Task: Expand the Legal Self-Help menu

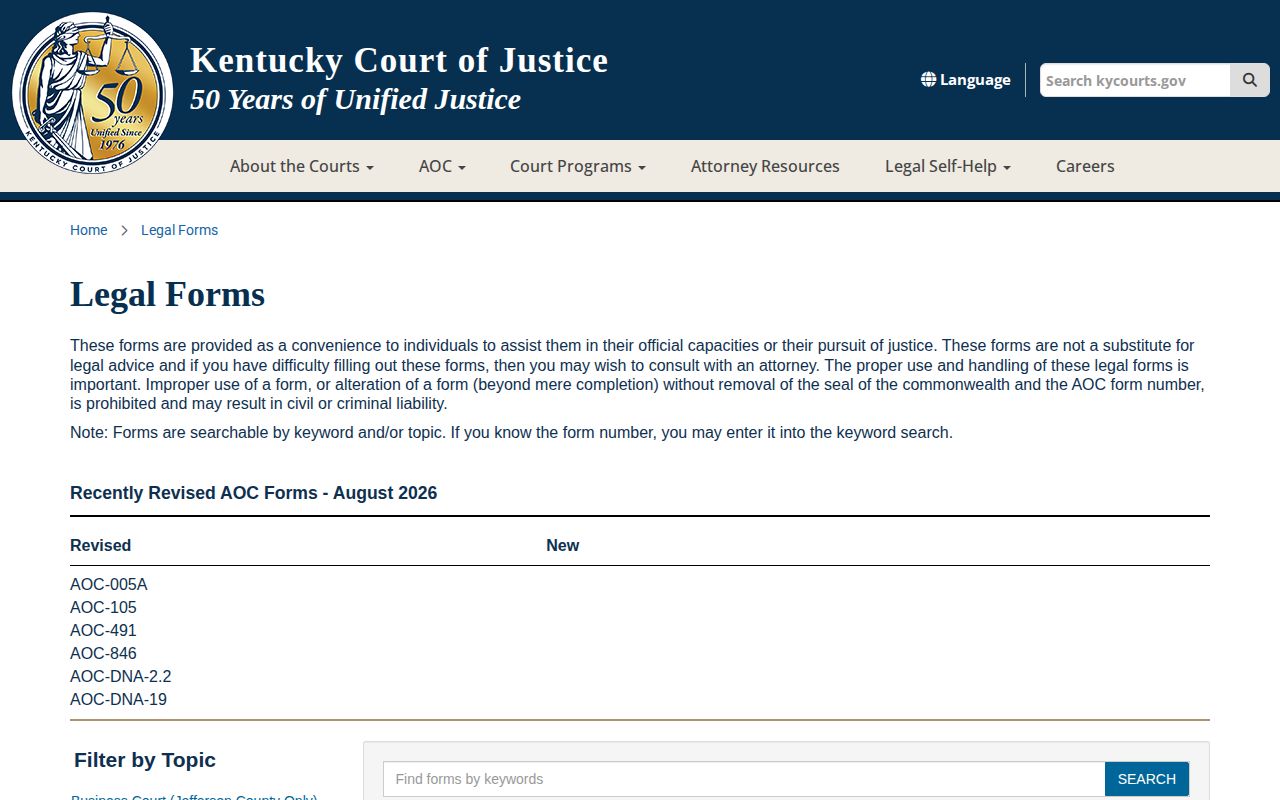Action: coord(947,166)
